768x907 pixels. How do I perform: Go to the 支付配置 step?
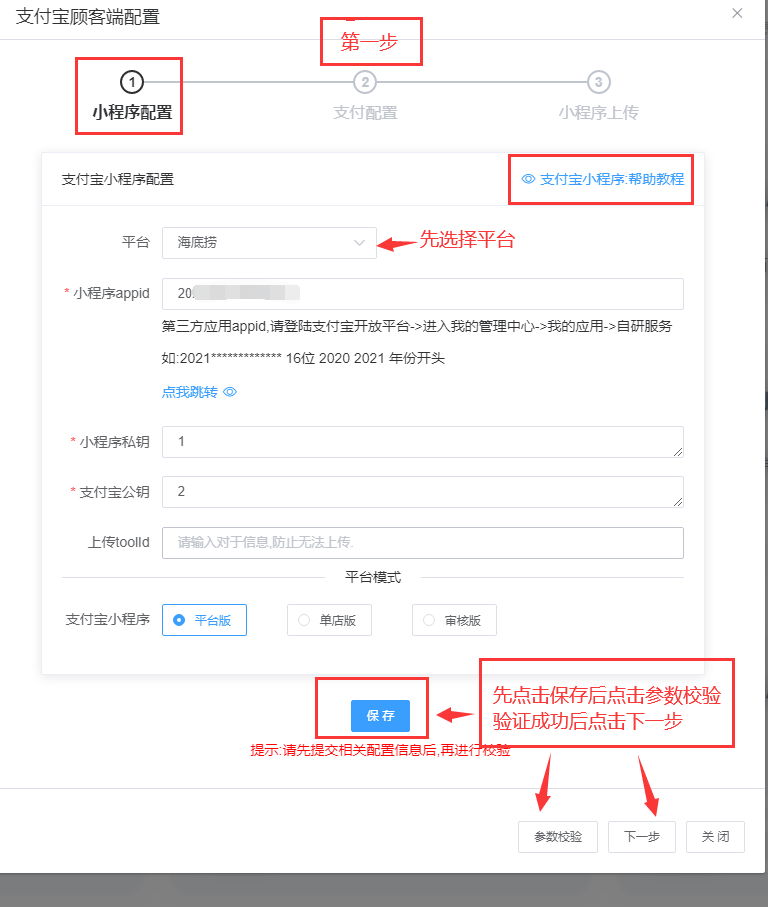[365, 112]
